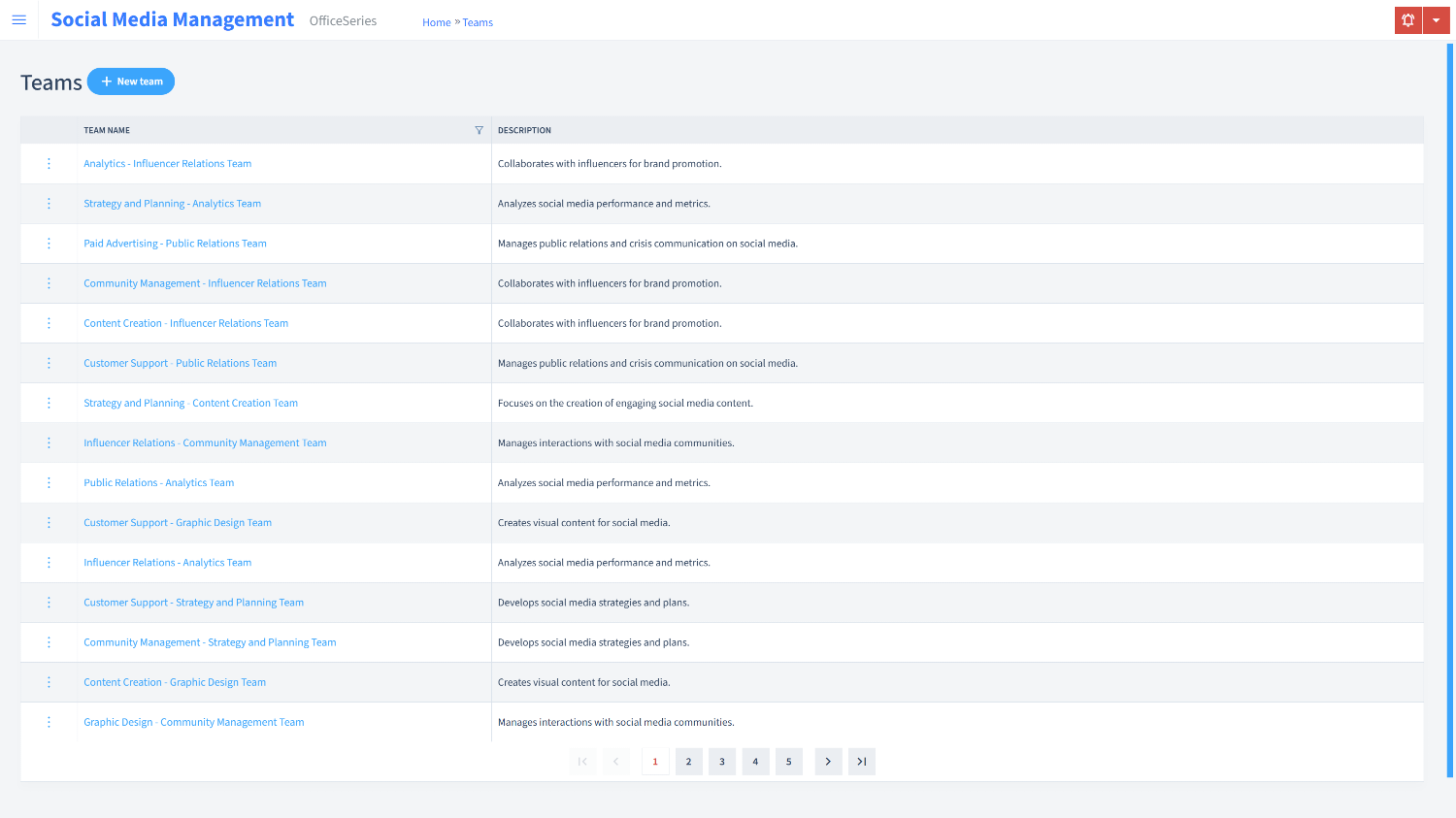Jump to the last page with the skip icon
1456x818 pixels.
point(861,761)
